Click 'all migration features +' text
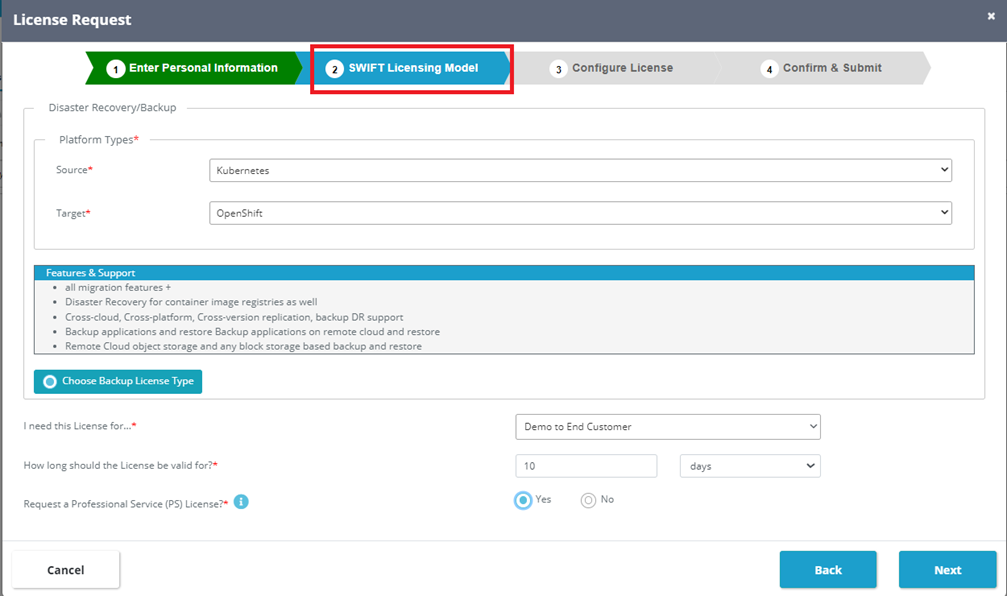This screenshot has height=596, width=1007. 118,288
